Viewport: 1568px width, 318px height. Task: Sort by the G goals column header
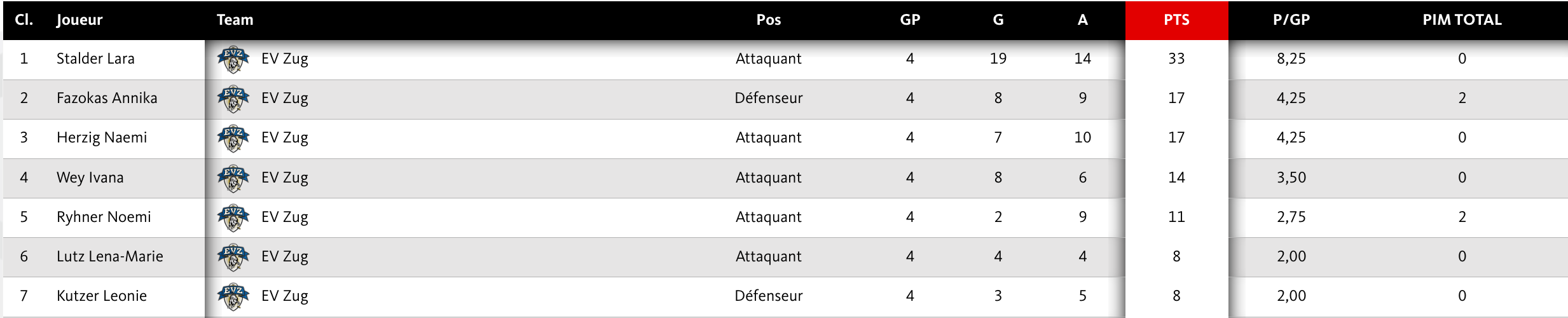tap(998, 20)
